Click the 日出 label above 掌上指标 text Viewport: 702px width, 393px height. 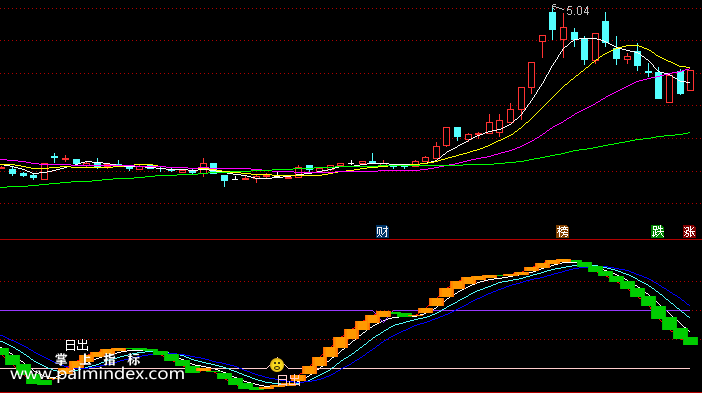[77, 345]
